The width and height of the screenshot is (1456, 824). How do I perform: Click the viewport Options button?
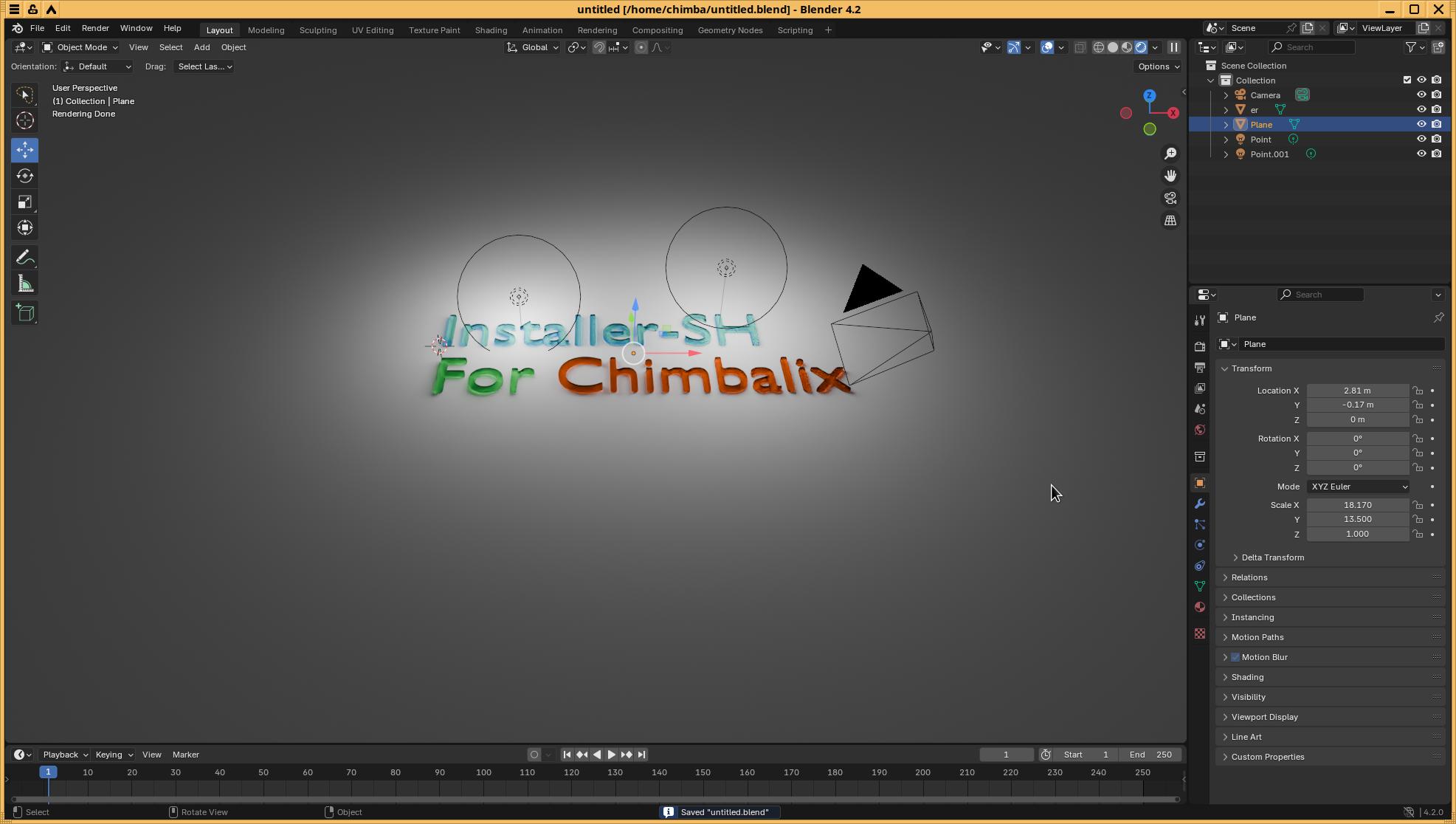tap(1158, 66)
